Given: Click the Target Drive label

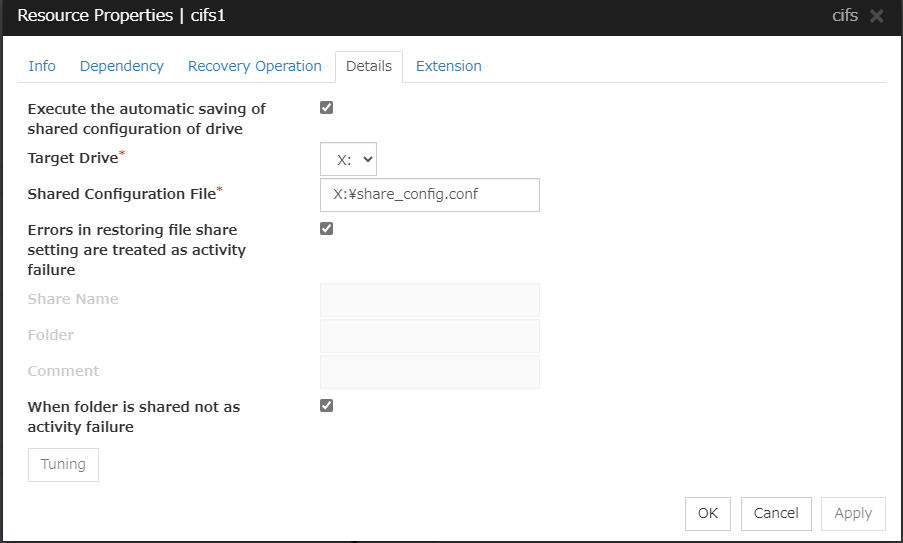Looking at the screenshot, I should click(x=72, y=158).
